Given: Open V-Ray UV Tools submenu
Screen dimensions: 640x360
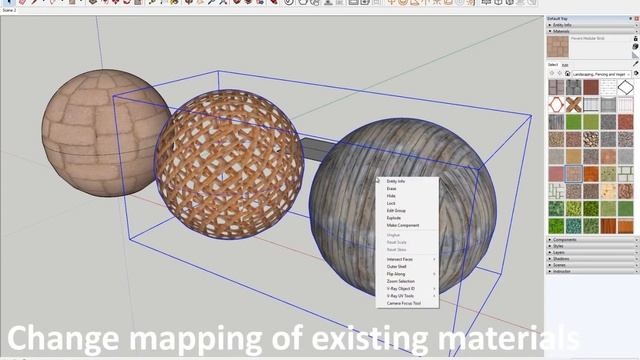Looking at the screenshot, I should (407, 296).
